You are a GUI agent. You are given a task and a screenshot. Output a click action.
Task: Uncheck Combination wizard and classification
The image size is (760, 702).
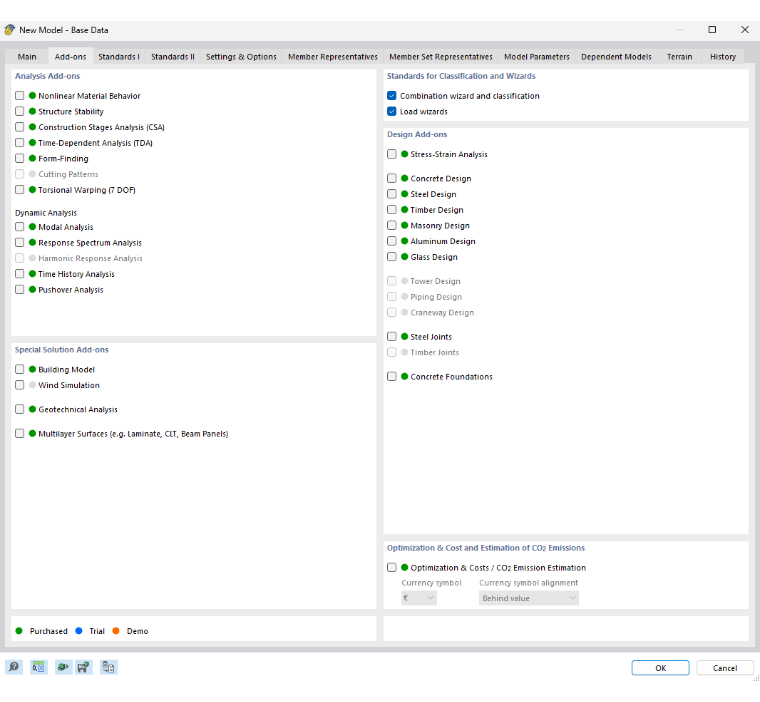(x=392, y=96)
